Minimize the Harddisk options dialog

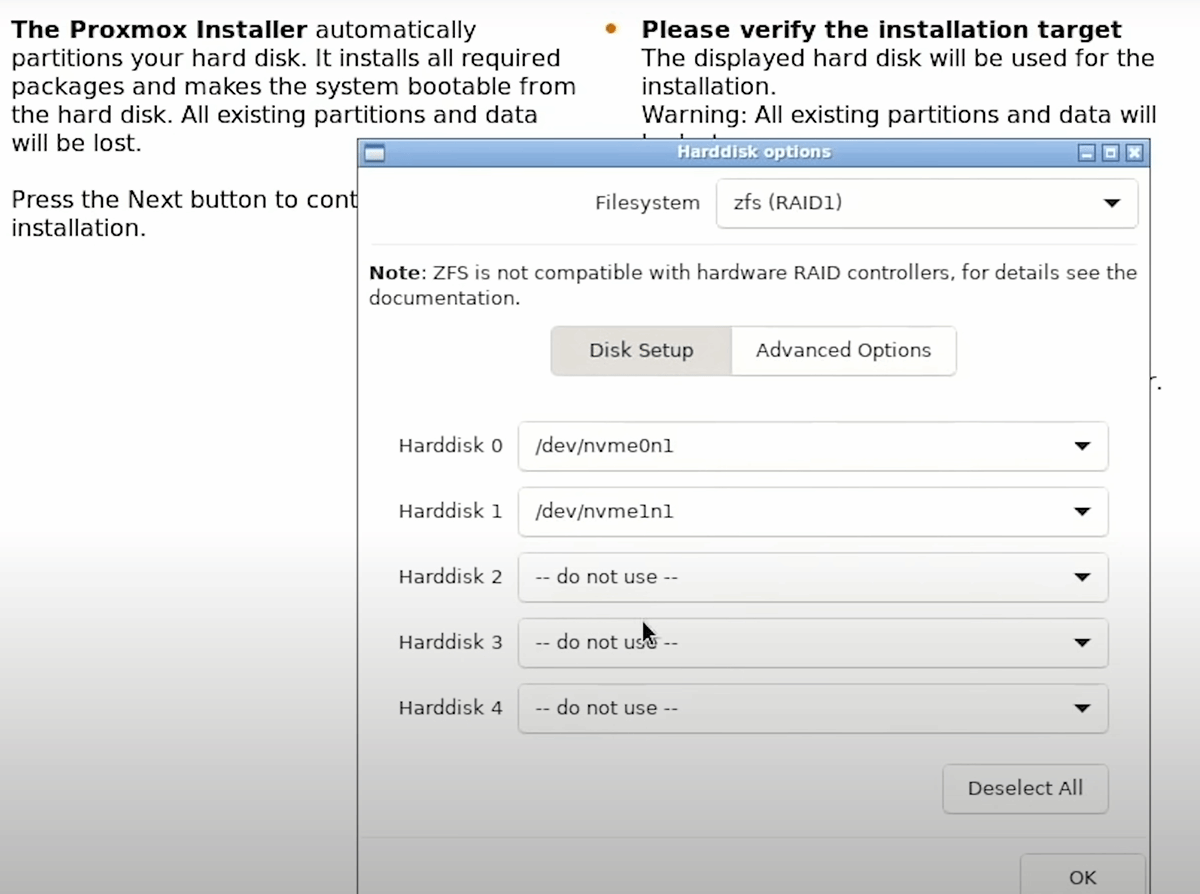1087,153
